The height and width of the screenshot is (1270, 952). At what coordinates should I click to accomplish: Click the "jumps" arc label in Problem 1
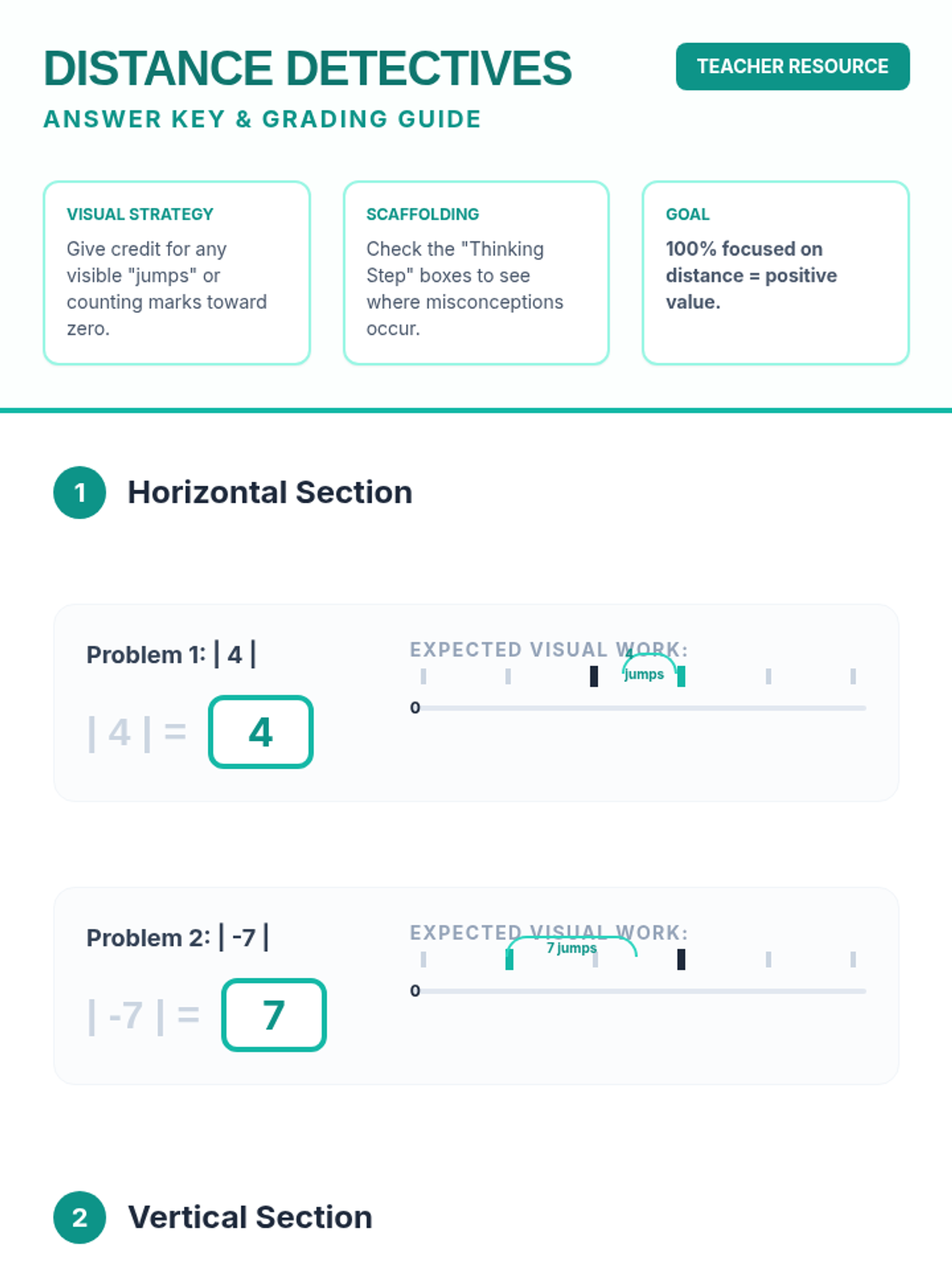point(644,674)
